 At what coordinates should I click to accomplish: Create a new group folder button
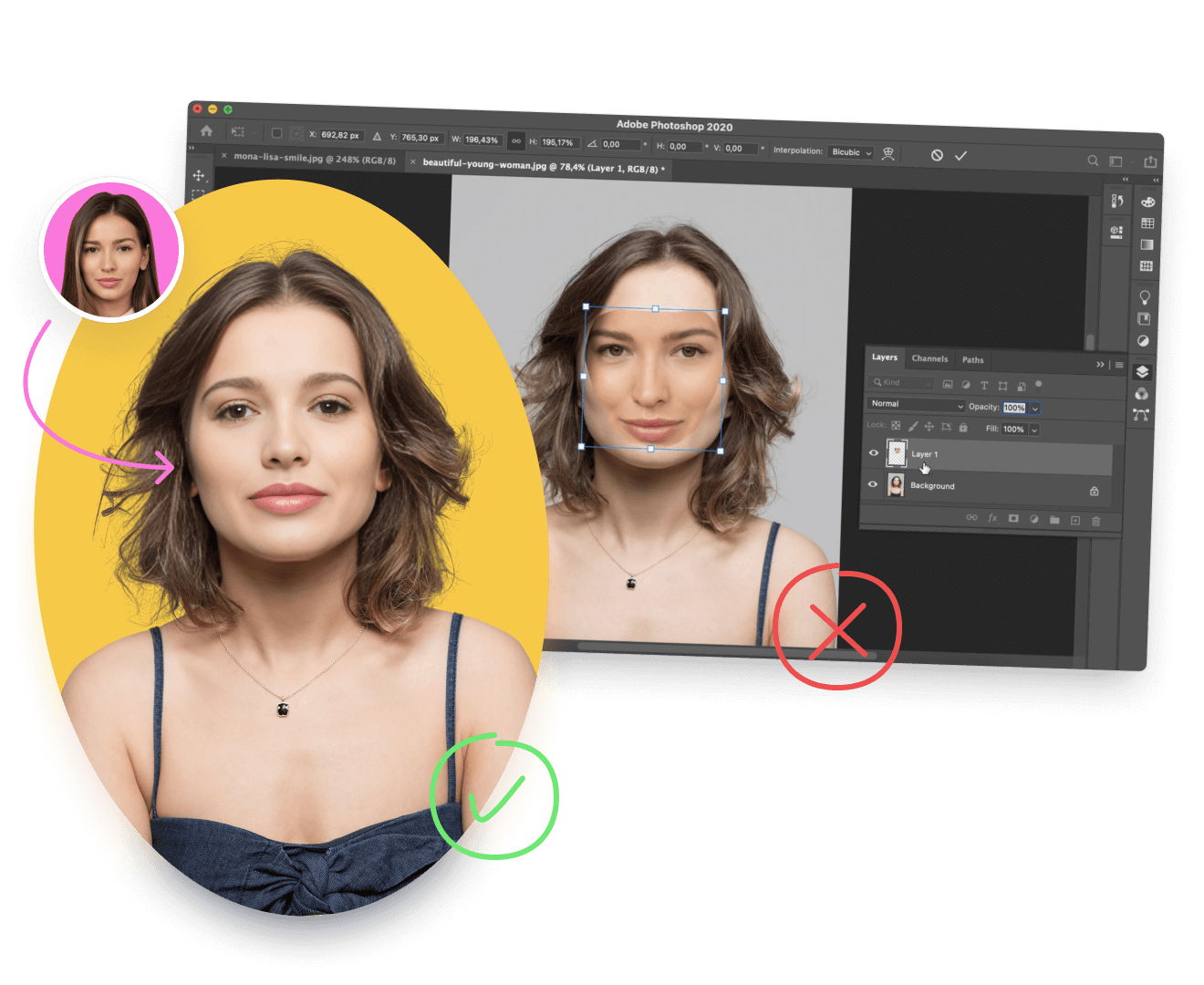point(1054,520)
